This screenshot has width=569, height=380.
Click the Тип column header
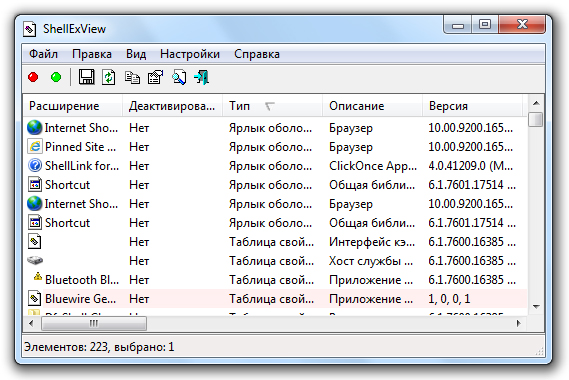273,106
